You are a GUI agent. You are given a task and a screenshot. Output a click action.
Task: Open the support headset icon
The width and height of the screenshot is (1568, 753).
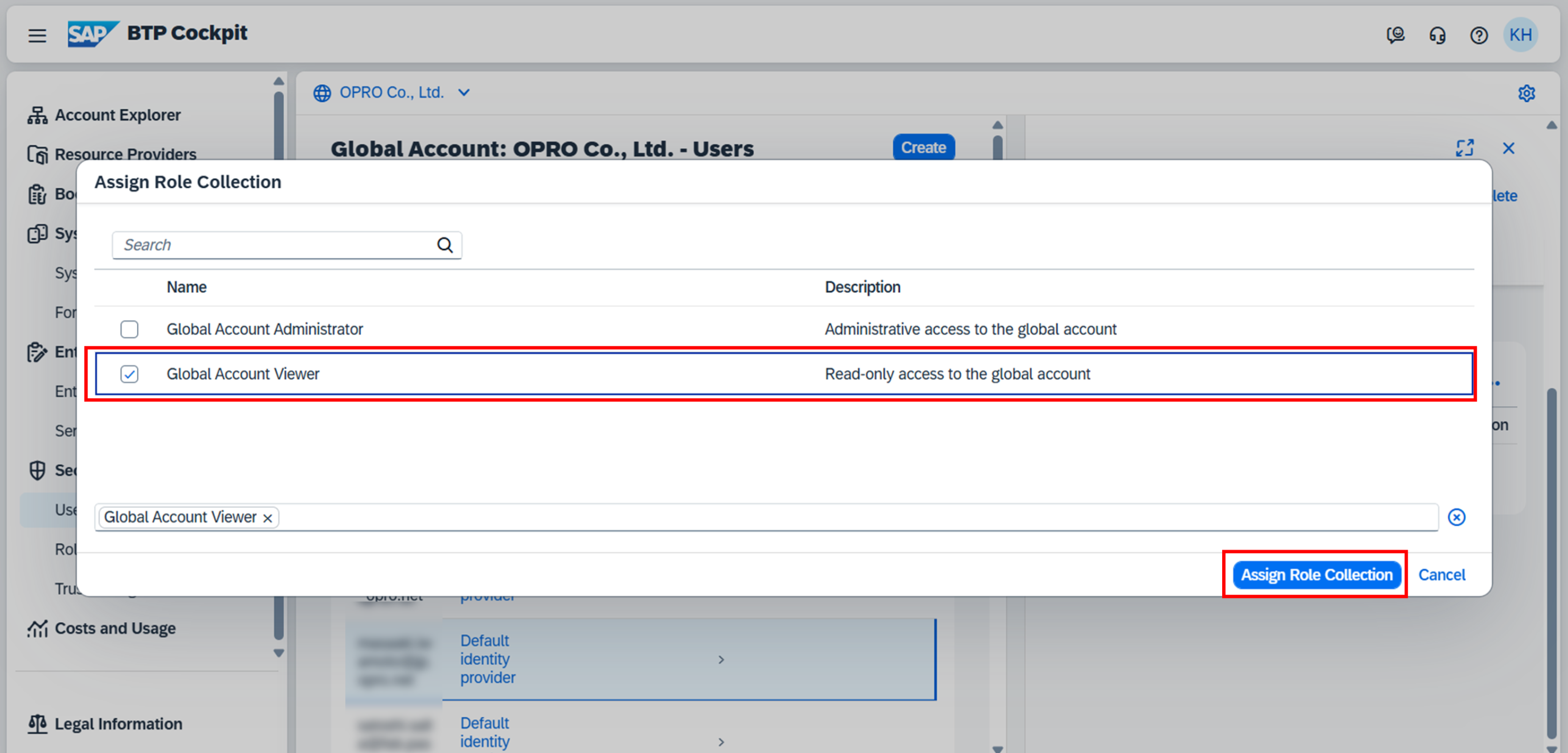[1437, 35]
